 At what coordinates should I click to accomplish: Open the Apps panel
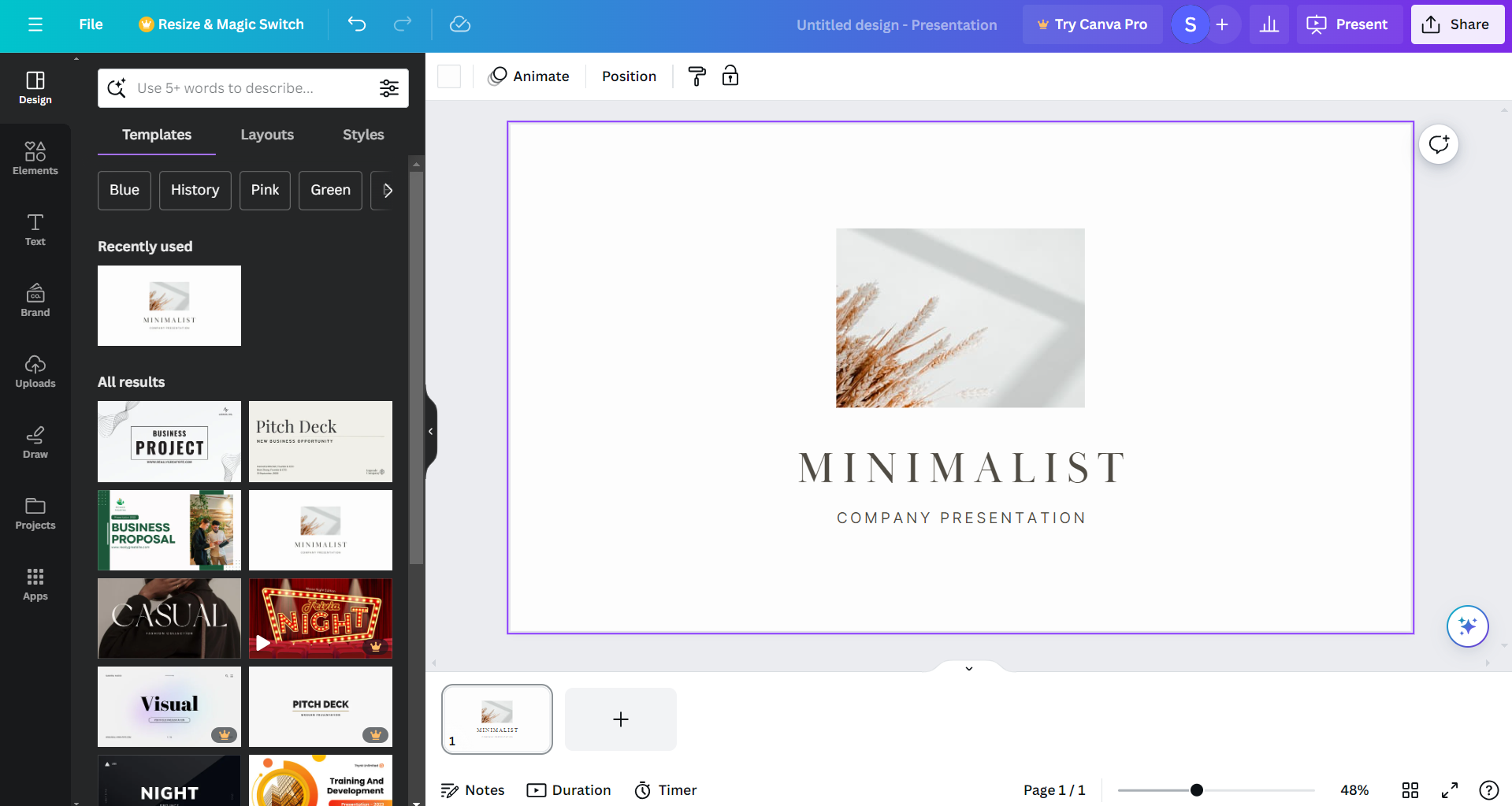click(35, 583)
